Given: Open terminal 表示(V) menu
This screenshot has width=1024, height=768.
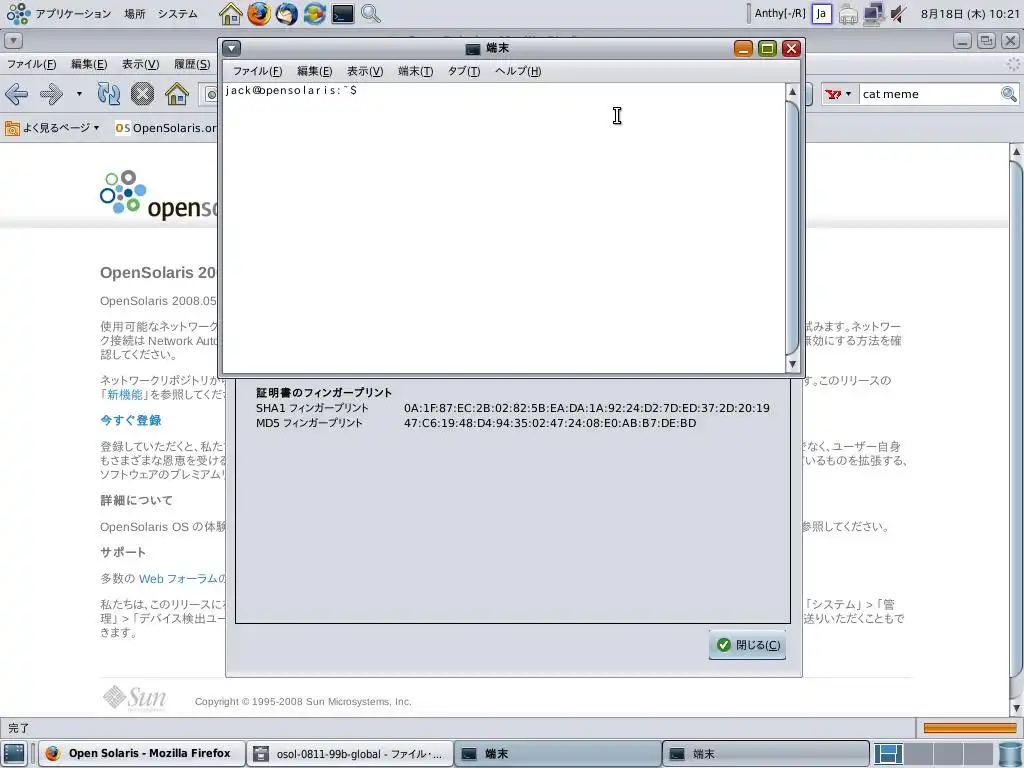Looking at the screenshot, I should [364, 71].
